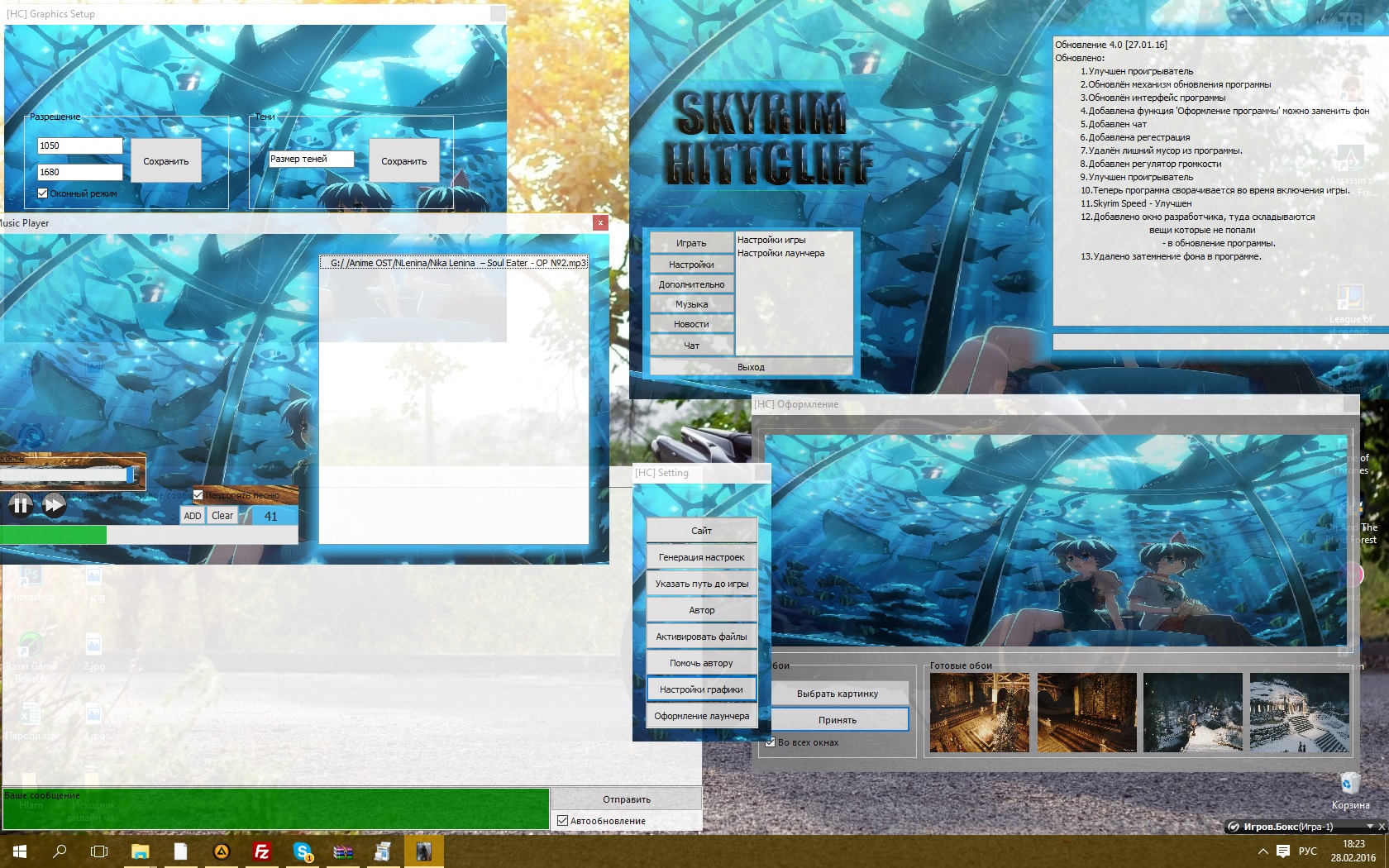Toggle Повторять песню repeat checkbox
1389x868 pixels.
point(198,495)
